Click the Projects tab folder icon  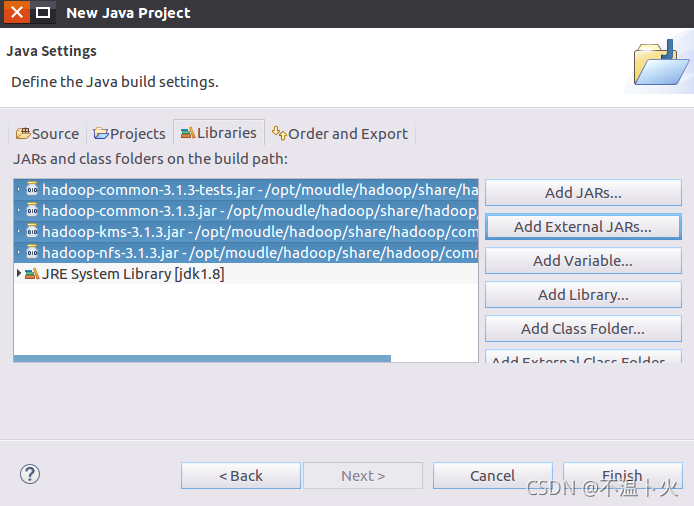pos(101,133)
